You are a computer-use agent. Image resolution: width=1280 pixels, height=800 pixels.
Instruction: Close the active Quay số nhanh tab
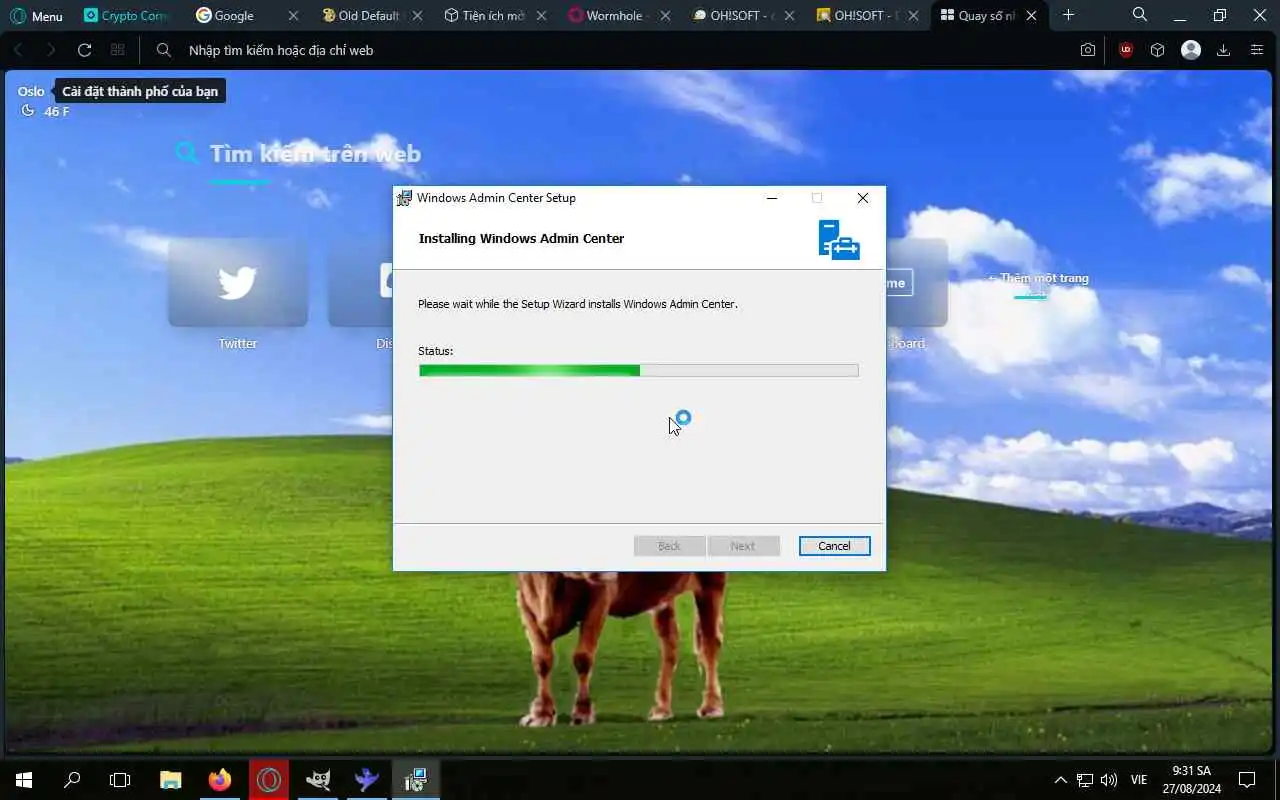click(1032, 16)
